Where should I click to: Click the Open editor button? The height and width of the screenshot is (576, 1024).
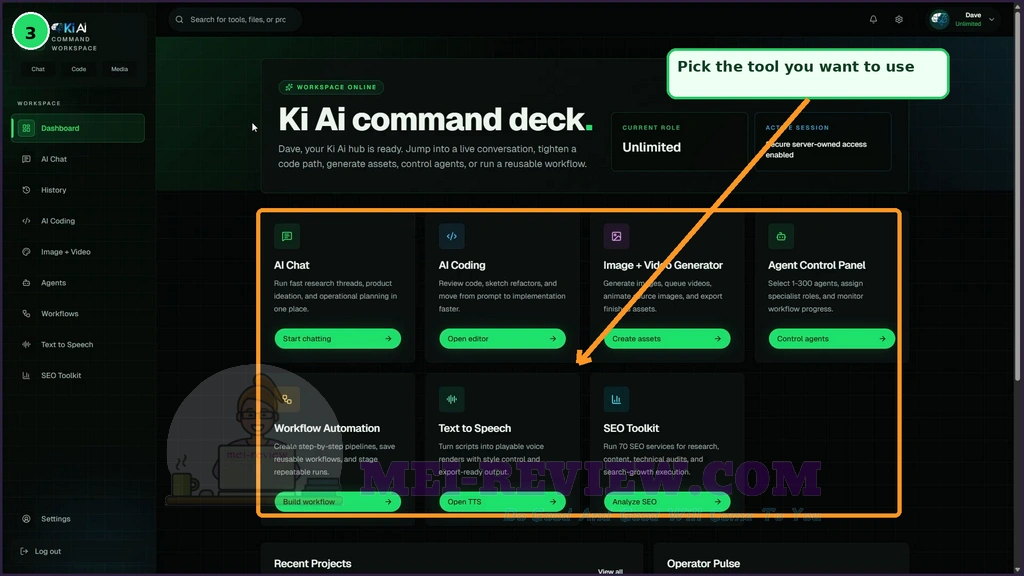click(x=502, y=338)
